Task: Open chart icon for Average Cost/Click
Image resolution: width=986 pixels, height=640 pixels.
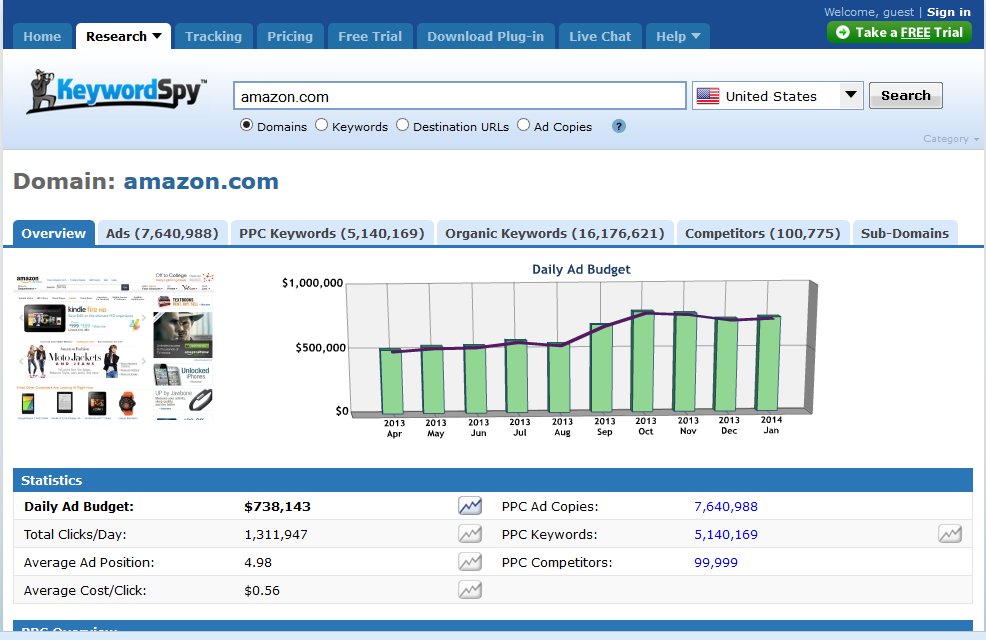Action: point(470,590)
